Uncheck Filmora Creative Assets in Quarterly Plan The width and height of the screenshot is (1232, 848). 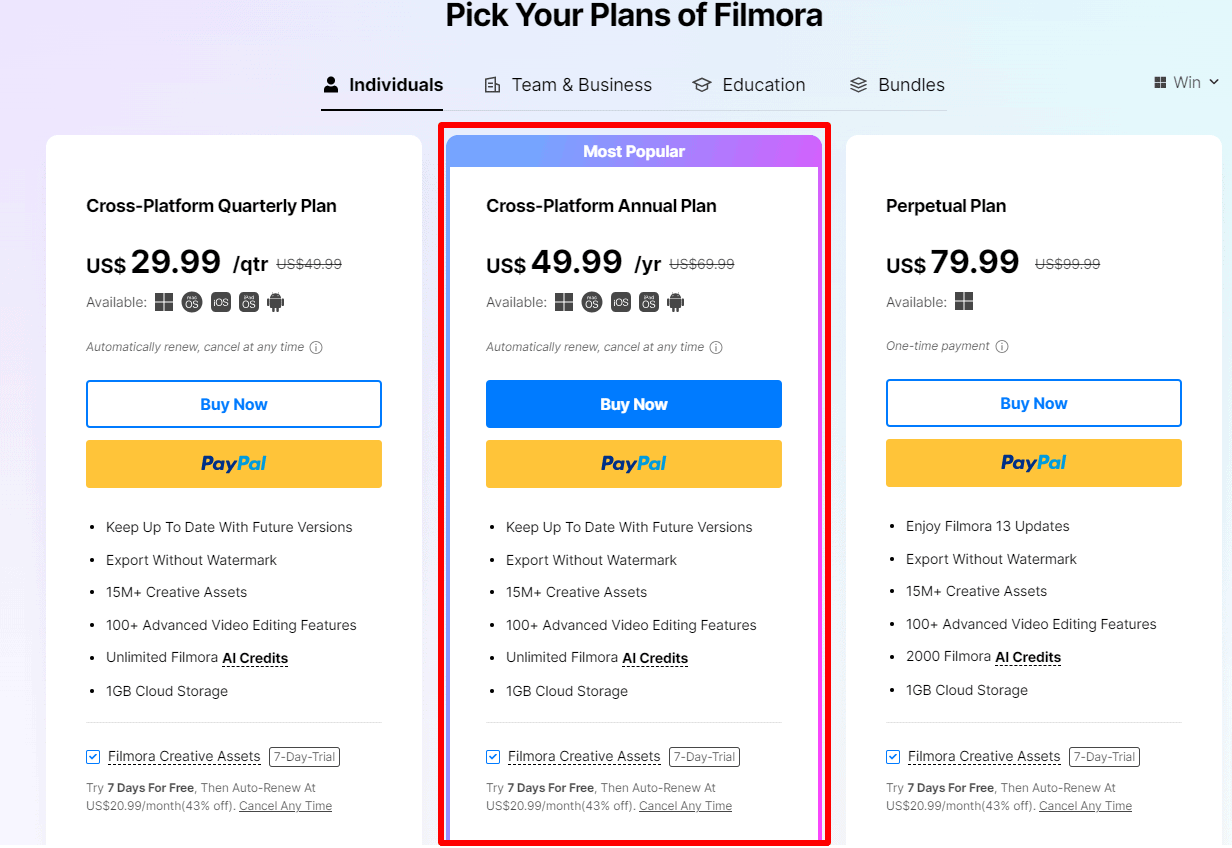pyautogui.click(x=93, y=757)
